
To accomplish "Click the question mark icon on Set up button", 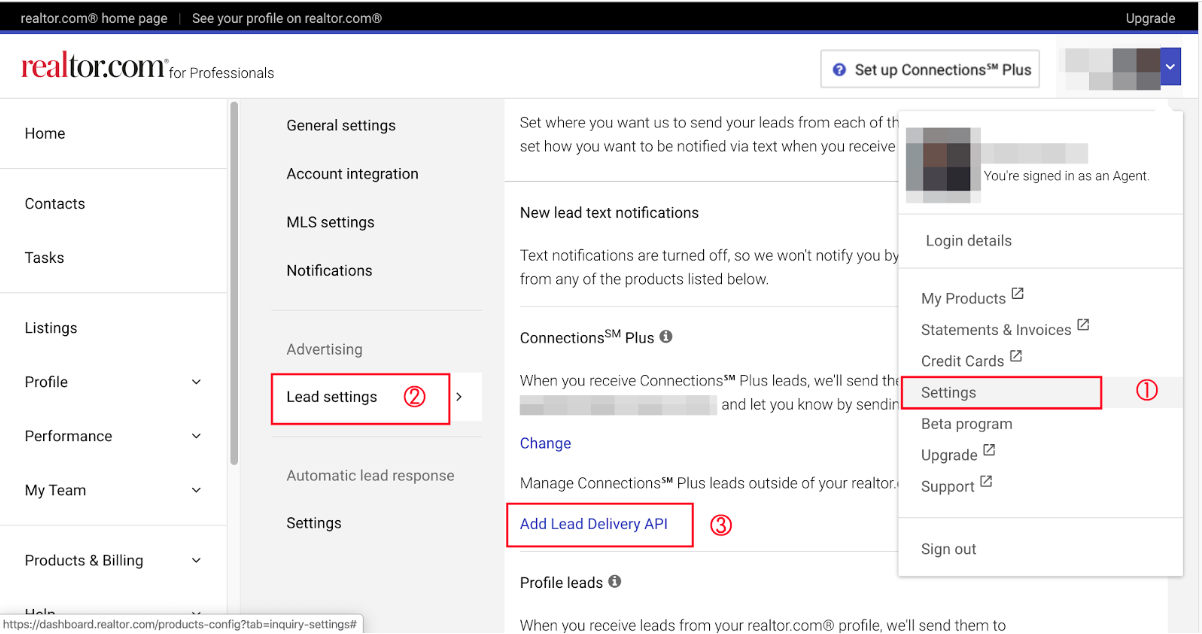I will (x=839, y=70).
